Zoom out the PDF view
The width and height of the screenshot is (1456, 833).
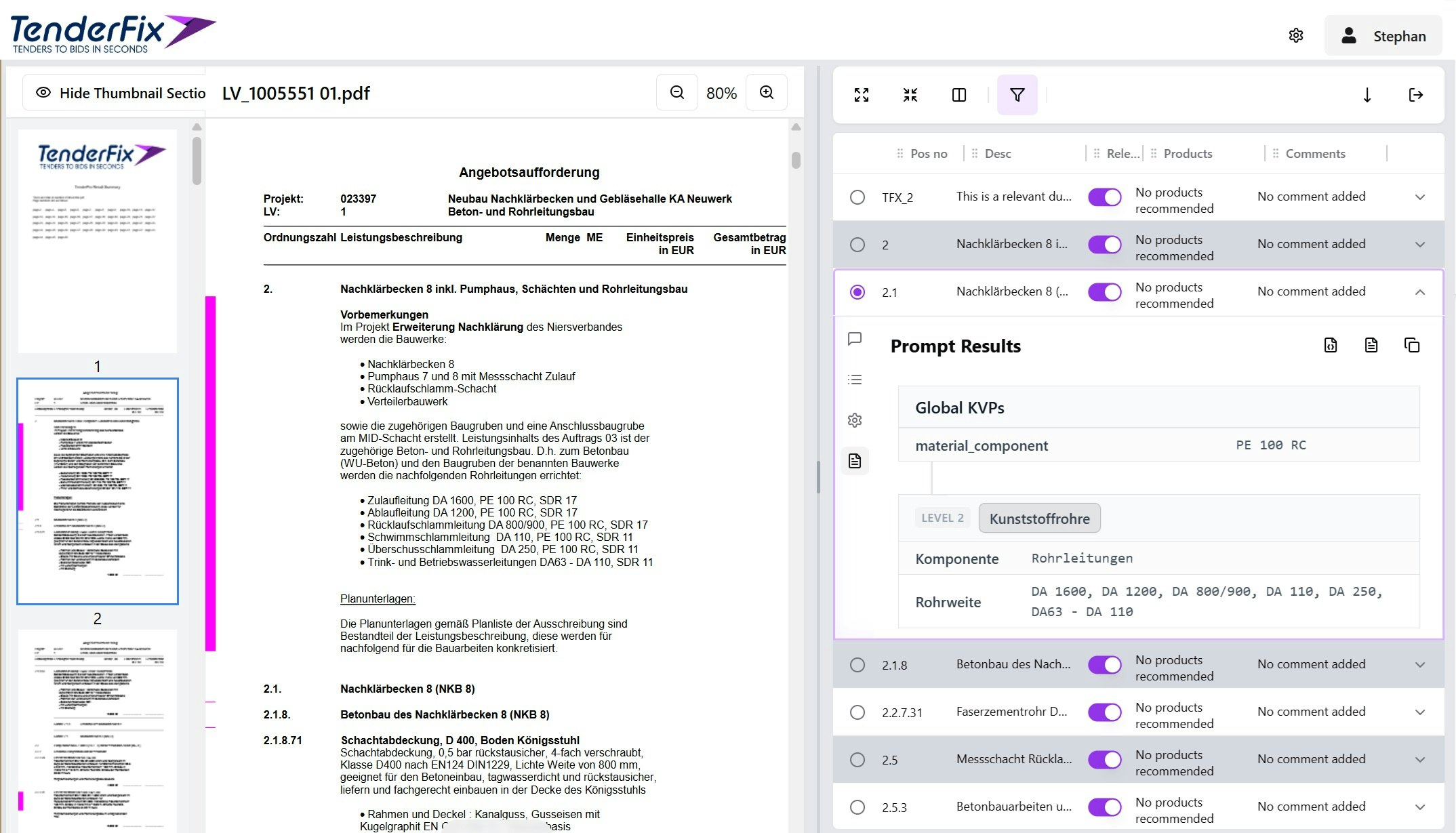point(676,93)
